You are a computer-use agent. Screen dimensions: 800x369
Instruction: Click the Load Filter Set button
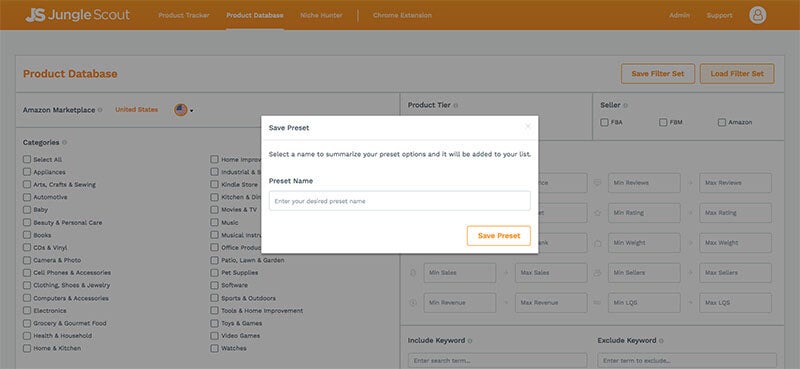[x=737, y=73]
